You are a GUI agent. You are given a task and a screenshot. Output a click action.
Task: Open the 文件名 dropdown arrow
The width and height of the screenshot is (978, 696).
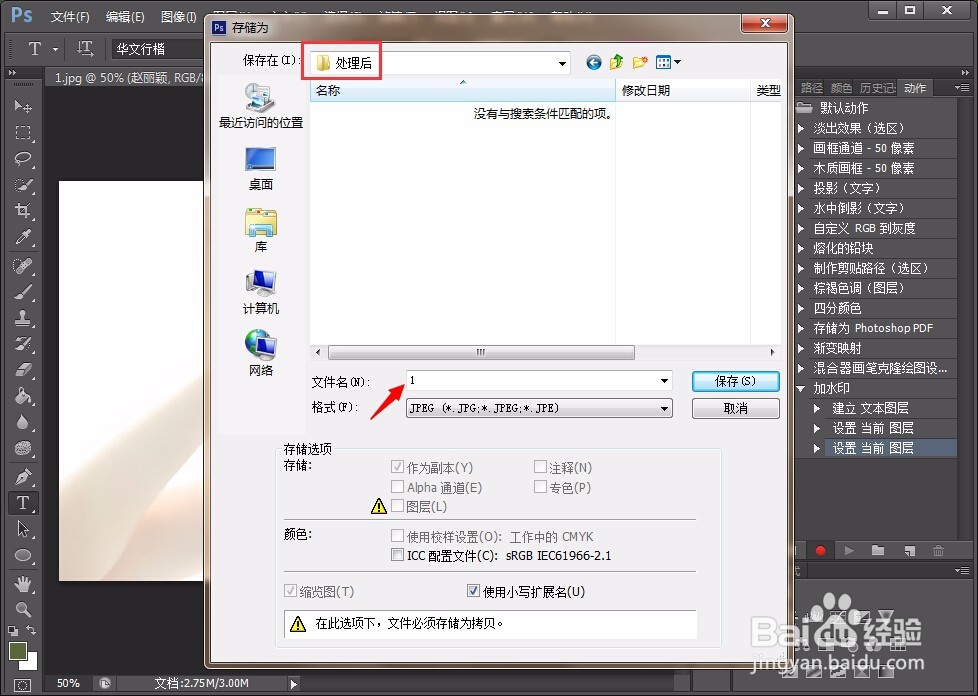(x=664, y=380)
